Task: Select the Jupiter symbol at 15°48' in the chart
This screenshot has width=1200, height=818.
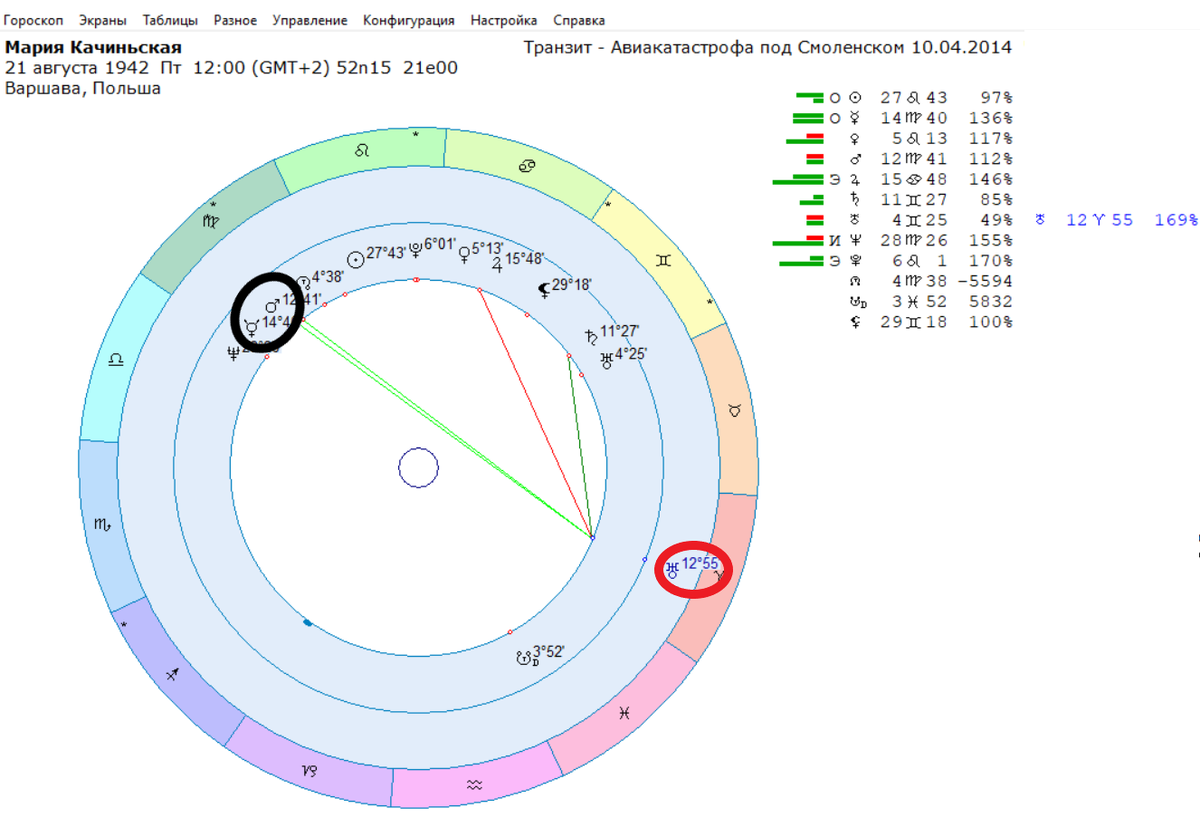Action: pyautogui.click(x=497, y=263)
